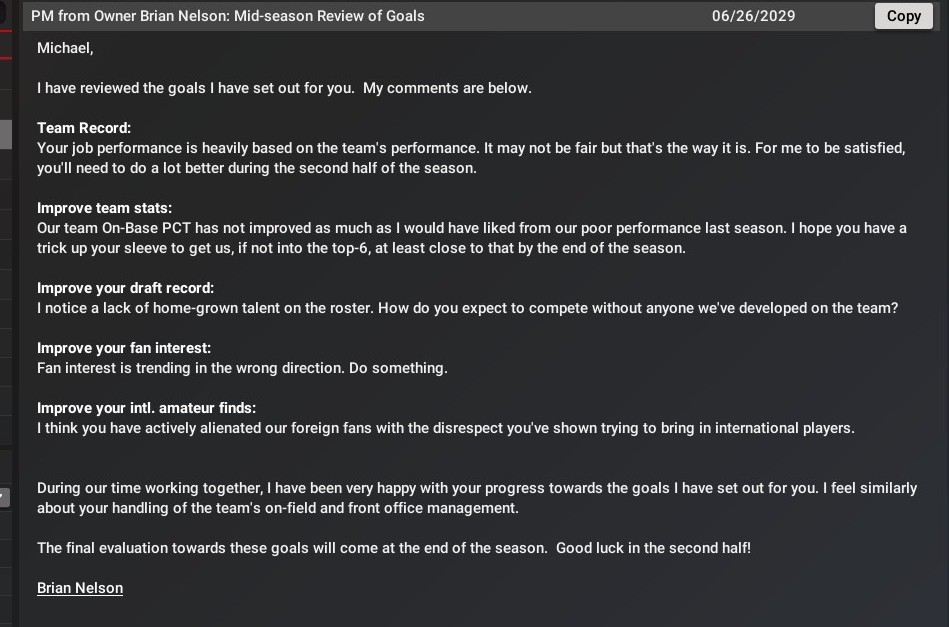Click the 'Our team On-Base PCT' paragraph
The image size is (949, 627).
coord(472,238)
